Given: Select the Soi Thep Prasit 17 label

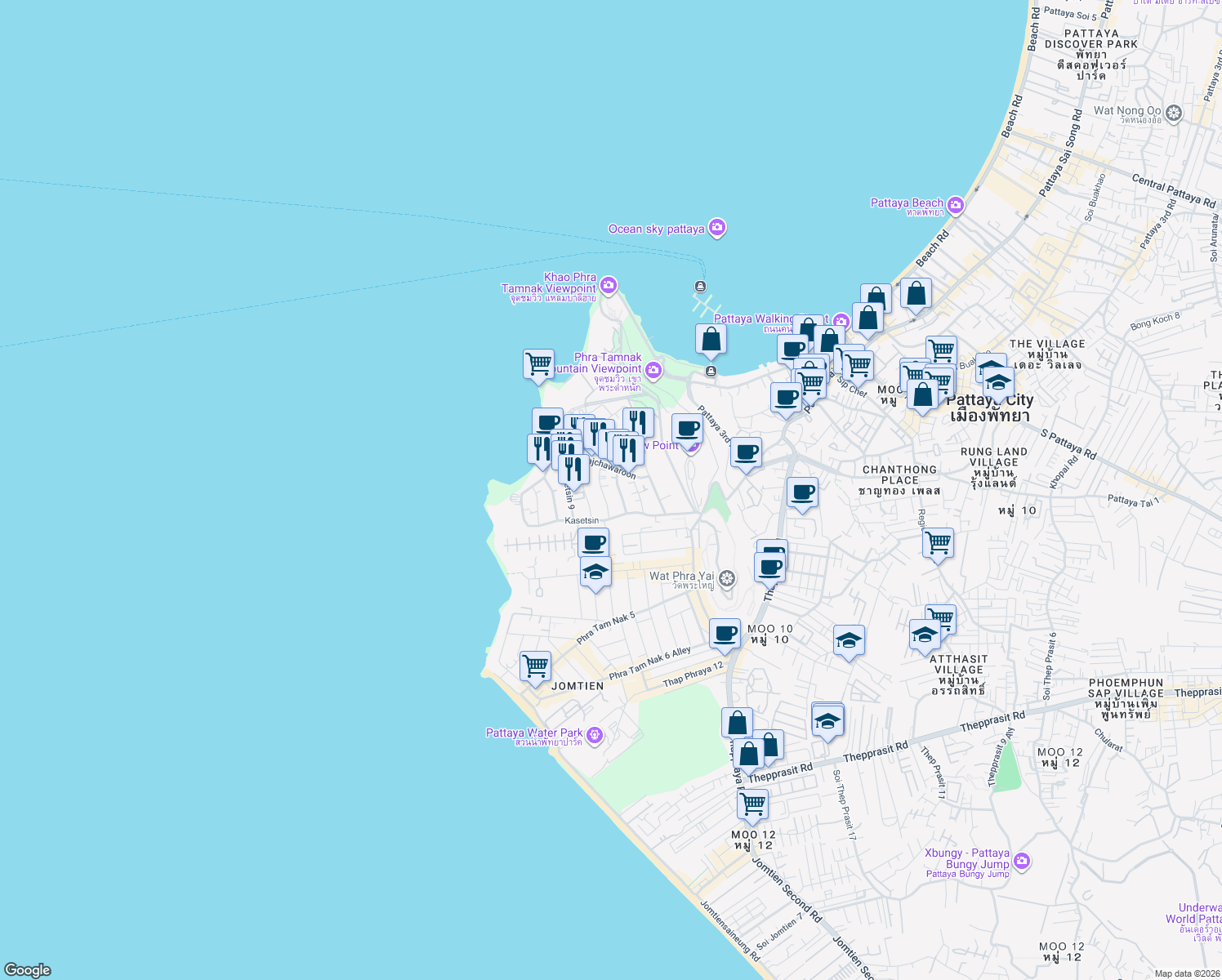Looking at the screenshot, I should 843,804.
